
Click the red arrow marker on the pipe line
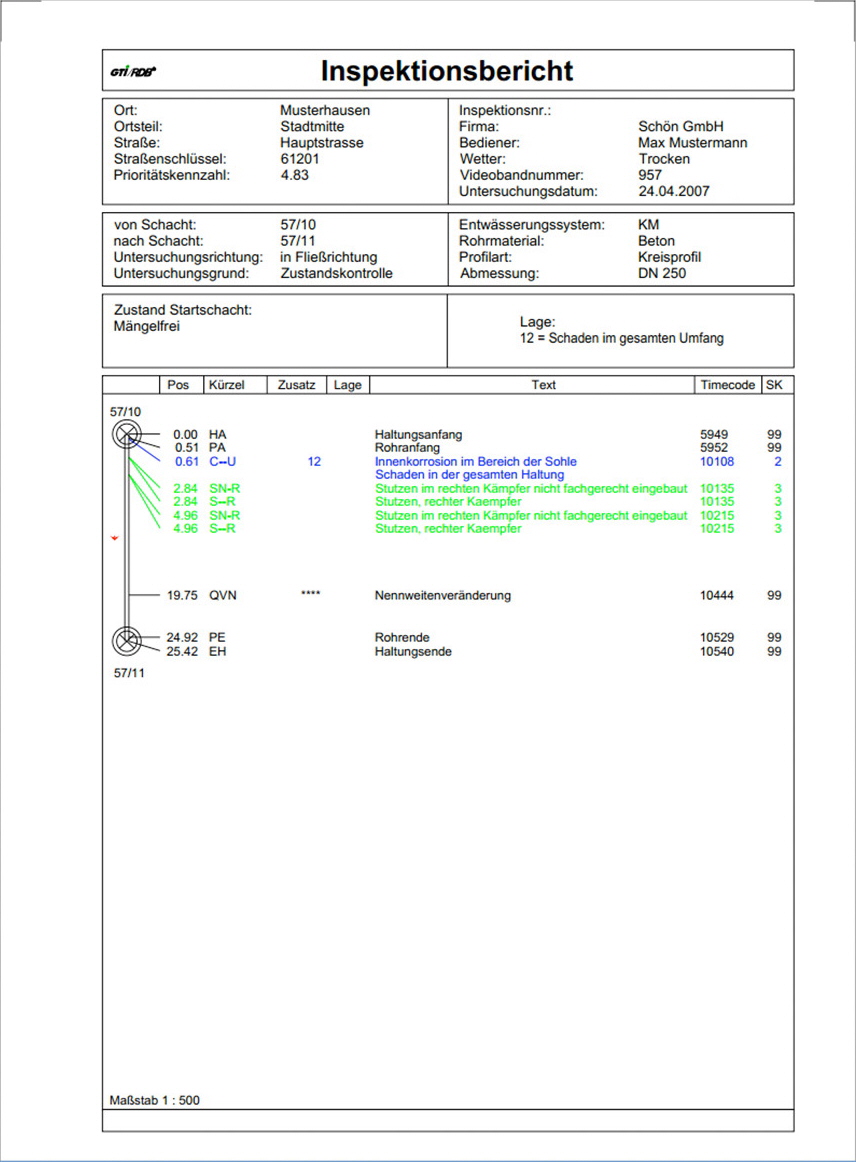point(115,537)
